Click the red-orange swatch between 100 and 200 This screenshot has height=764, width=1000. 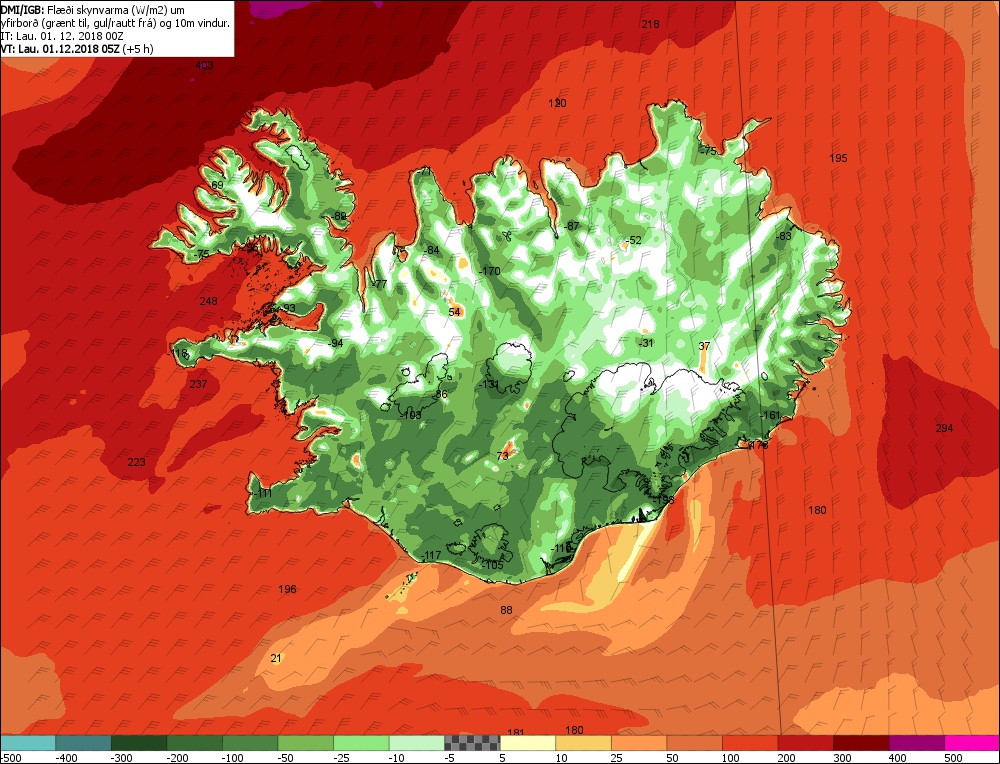click(x=750, y=743)
